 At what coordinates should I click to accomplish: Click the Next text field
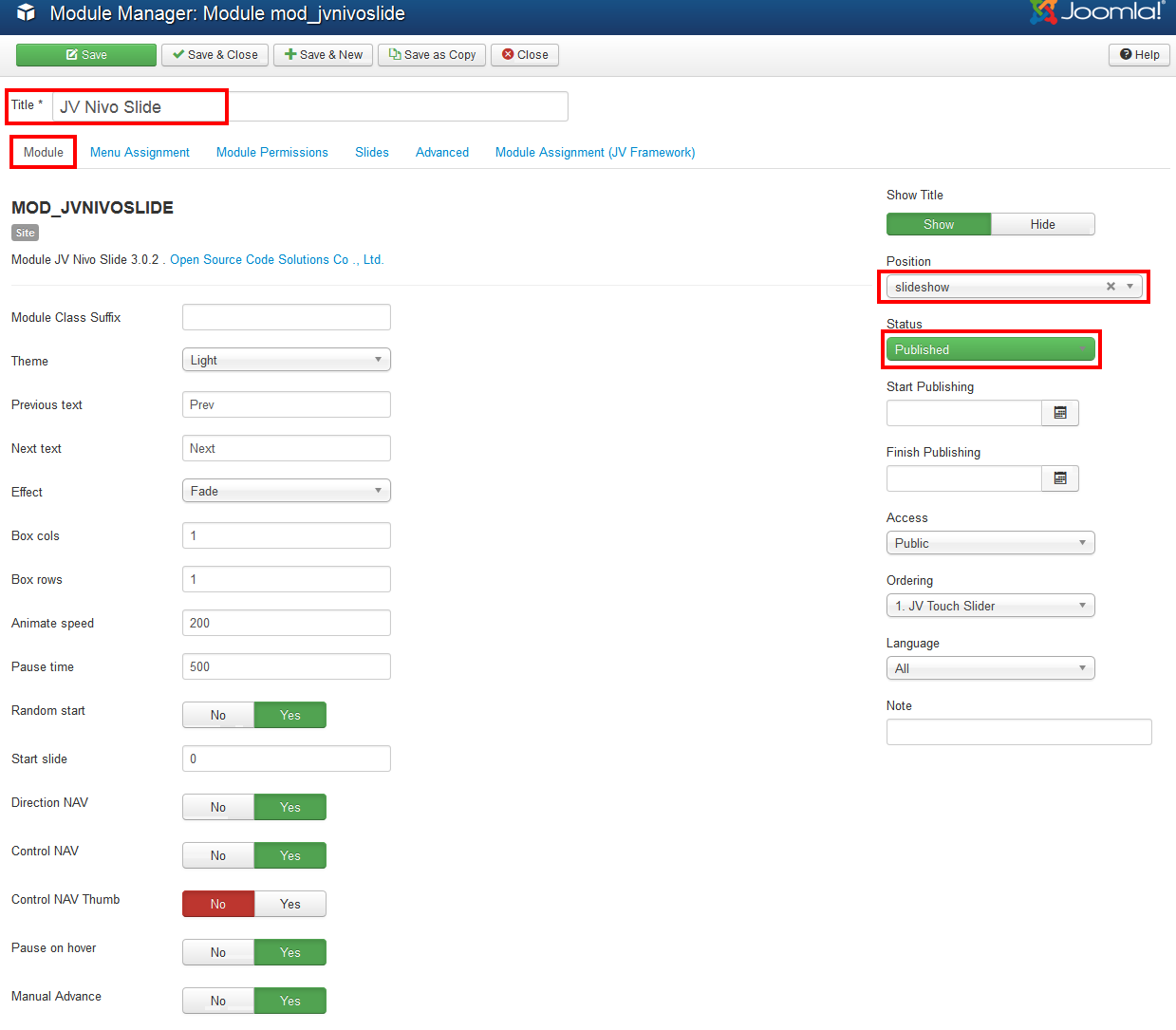coord(287,448)
